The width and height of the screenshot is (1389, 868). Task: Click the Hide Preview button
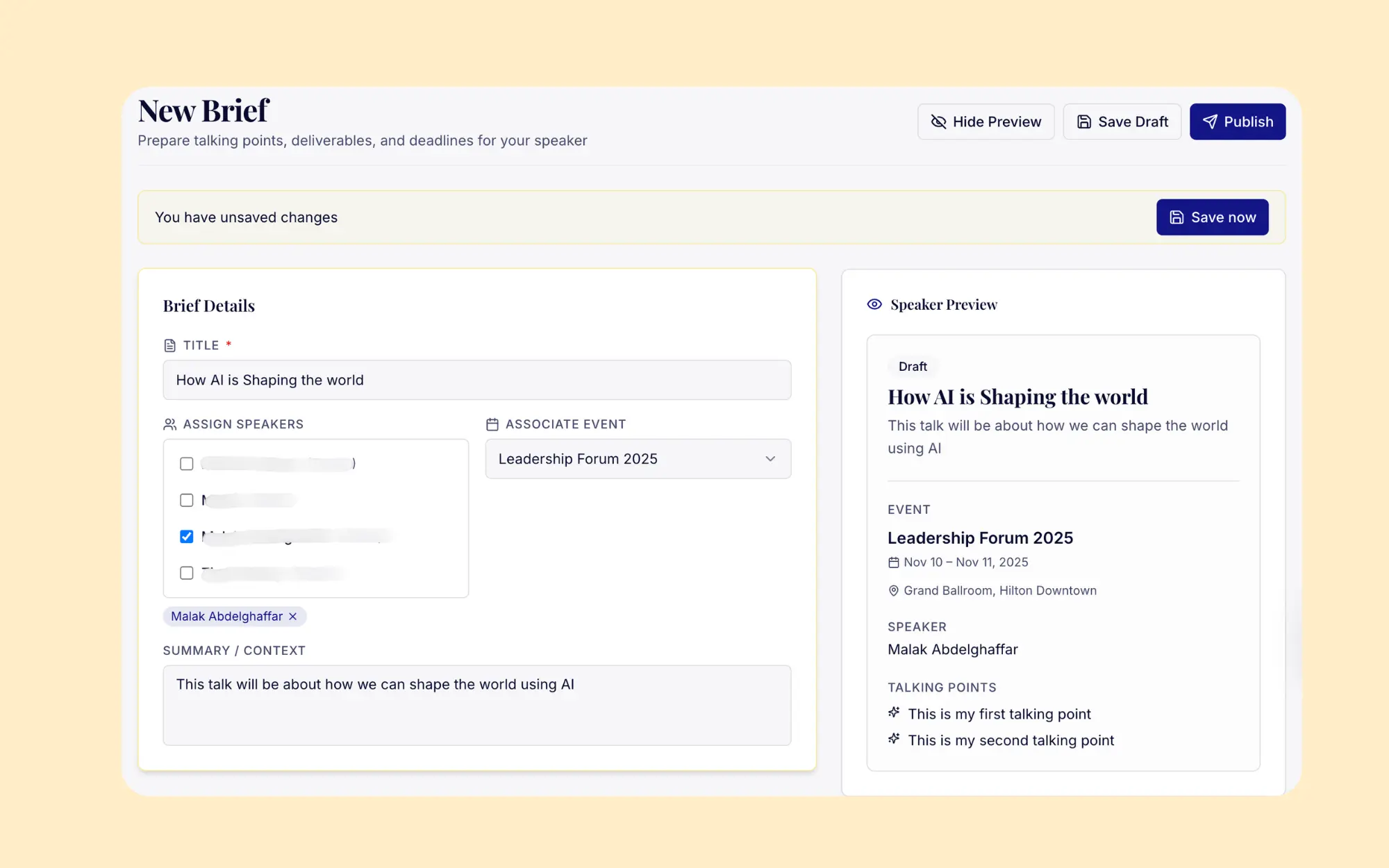pyautogui.click(x=985, y=122)
